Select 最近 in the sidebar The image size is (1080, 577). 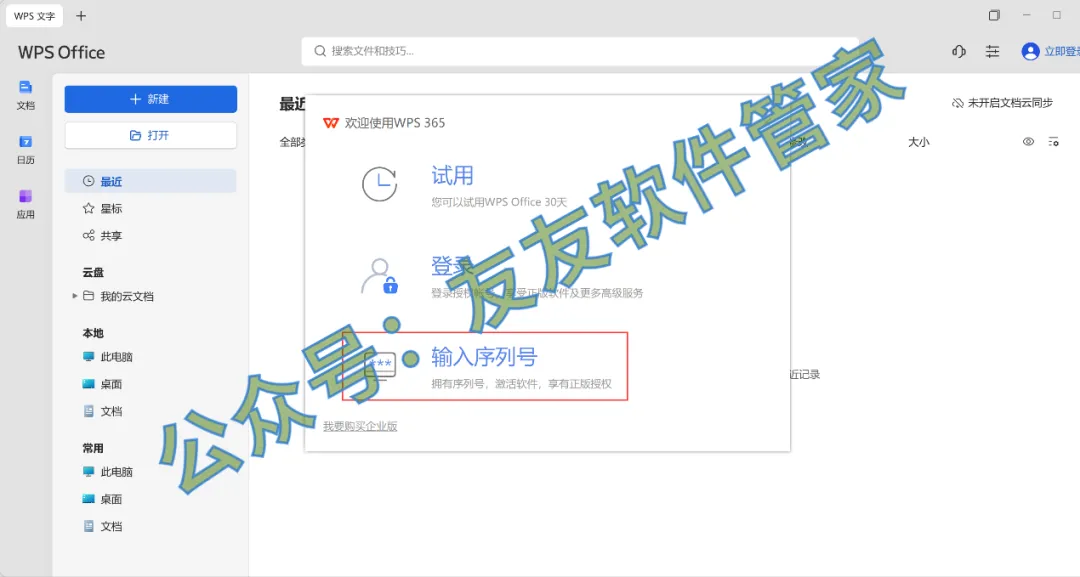click(151, 181)
